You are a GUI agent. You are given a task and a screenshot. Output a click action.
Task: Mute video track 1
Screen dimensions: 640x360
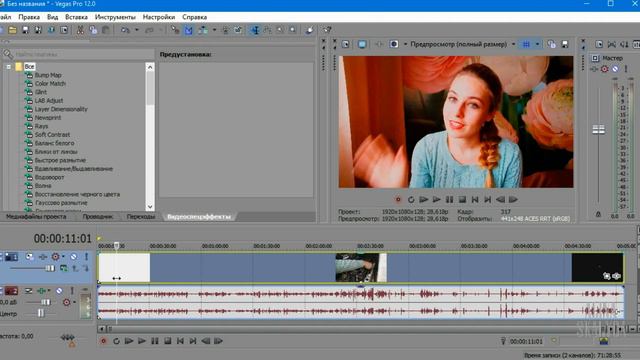[73, 257]
